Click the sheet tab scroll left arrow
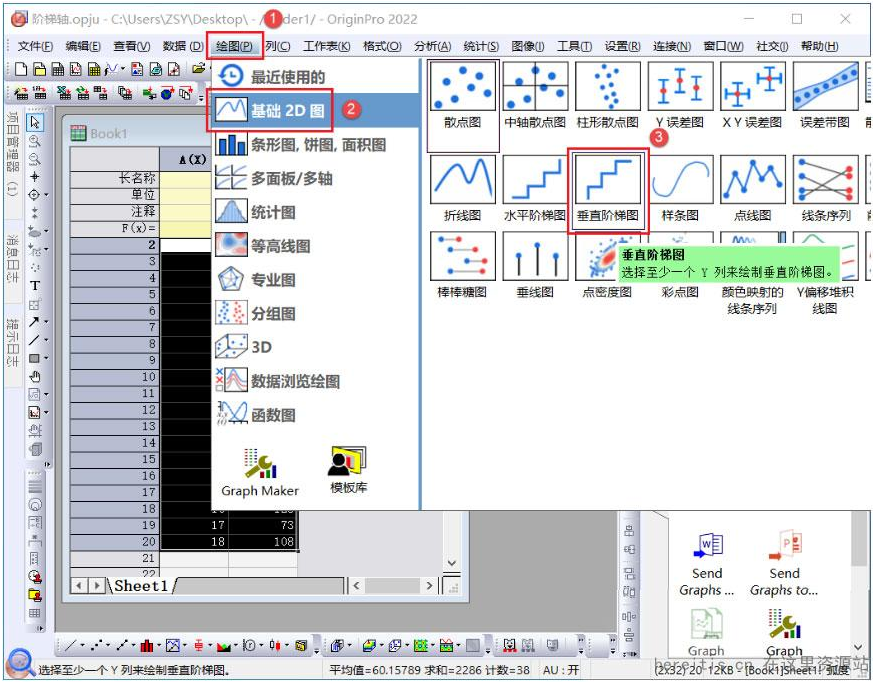Screen dimensions: 874x682 click(x=79, y=586)
